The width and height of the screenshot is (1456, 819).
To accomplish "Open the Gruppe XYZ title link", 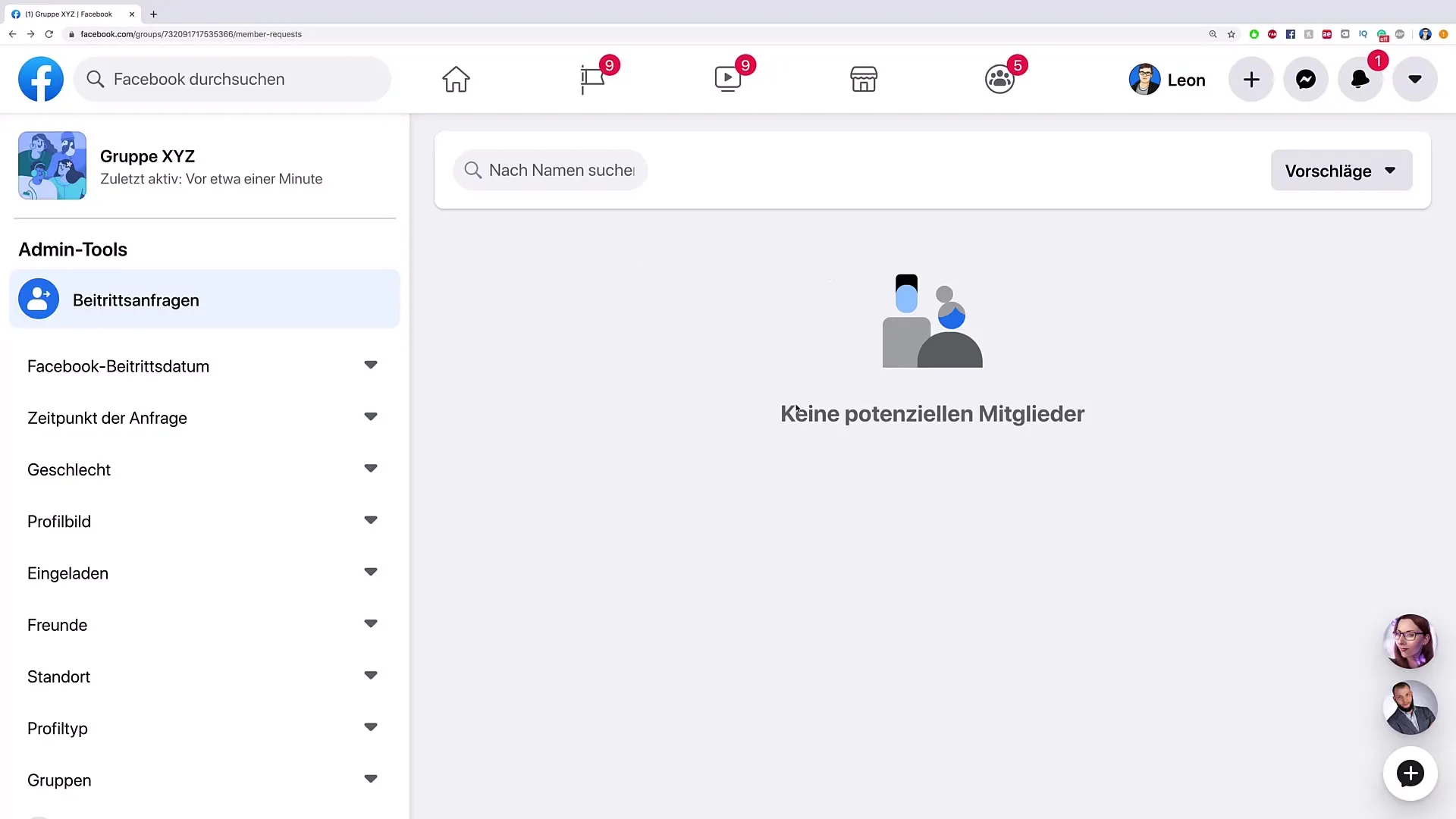I will pyautogui.click(x=147, y=156).
